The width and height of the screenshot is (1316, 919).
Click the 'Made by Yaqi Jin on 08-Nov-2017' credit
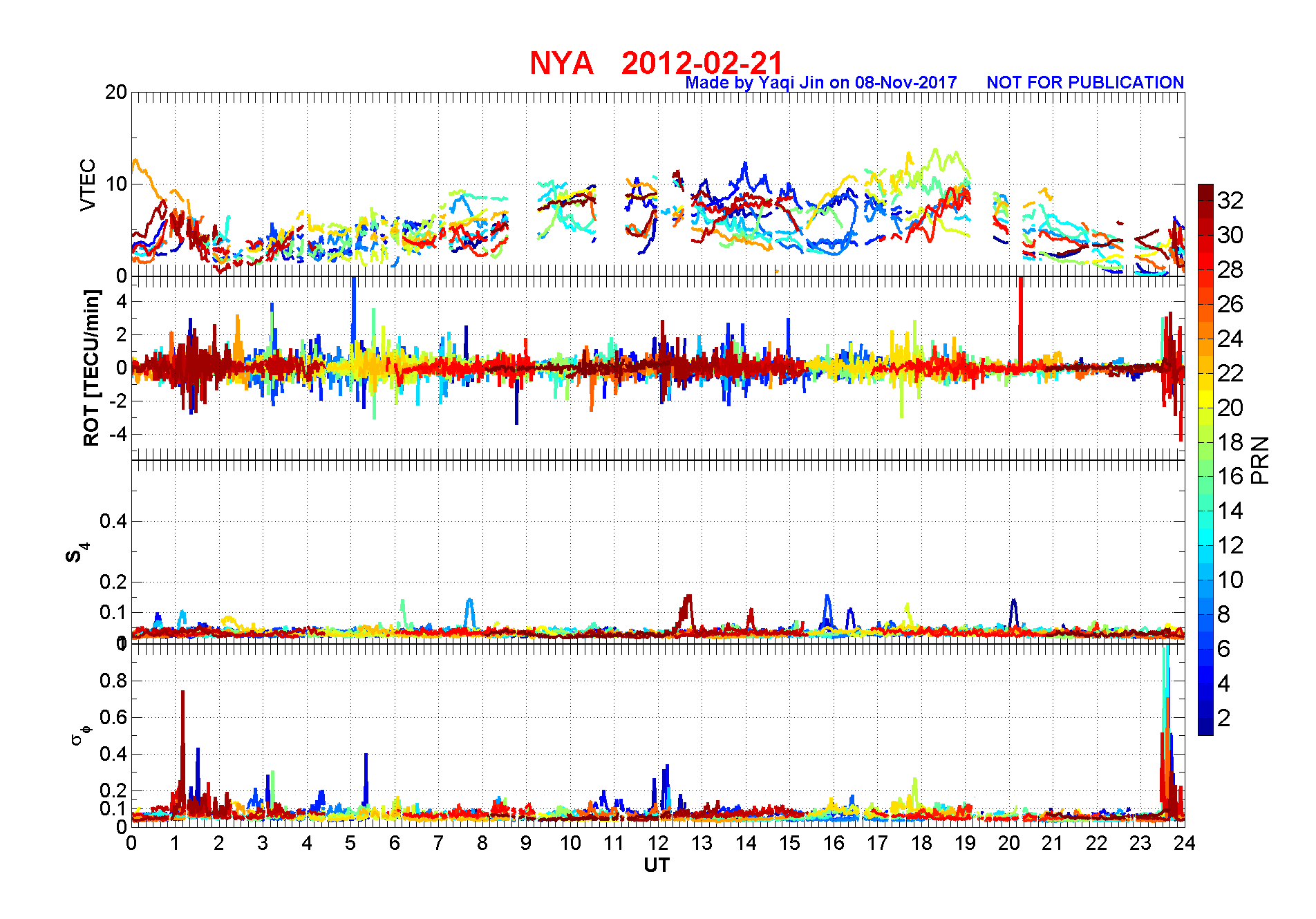click(820, 83)
